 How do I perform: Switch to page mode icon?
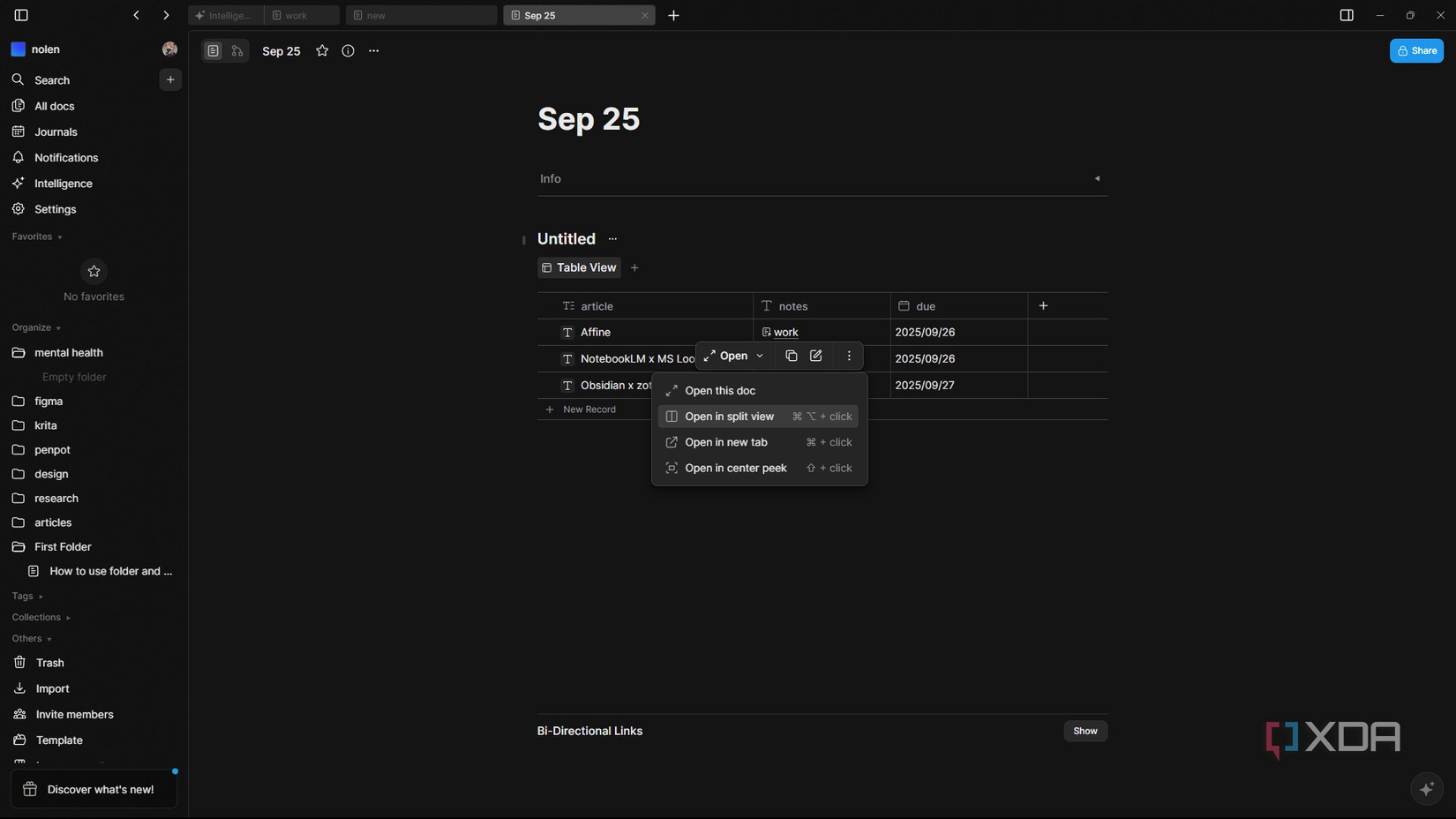213,51
